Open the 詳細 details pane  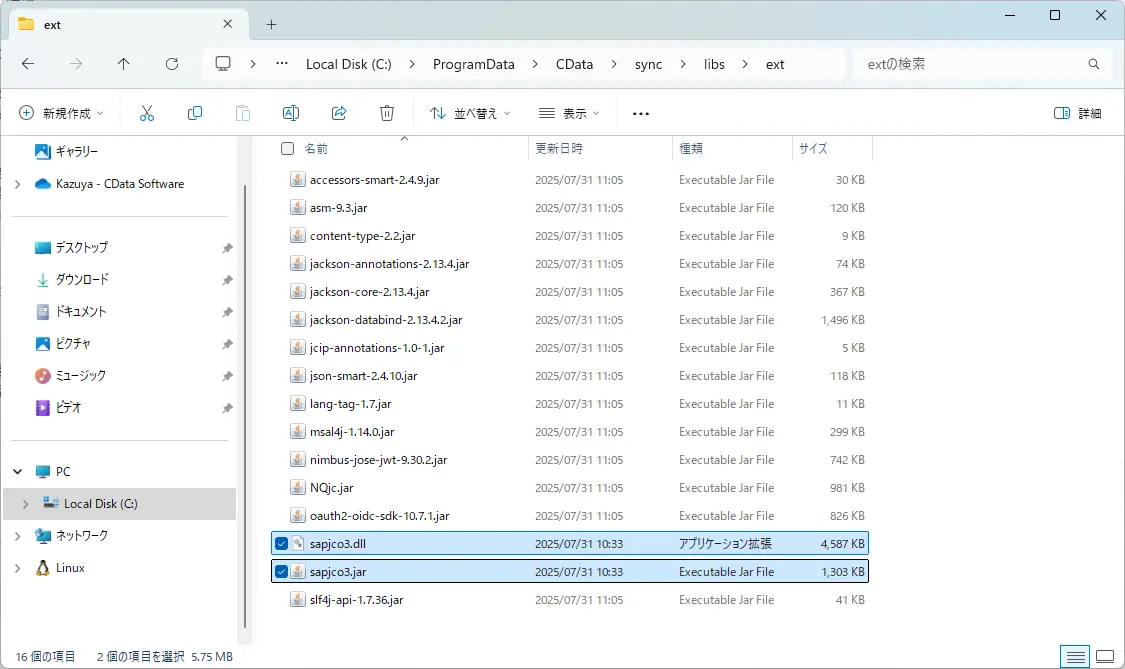1081,113
